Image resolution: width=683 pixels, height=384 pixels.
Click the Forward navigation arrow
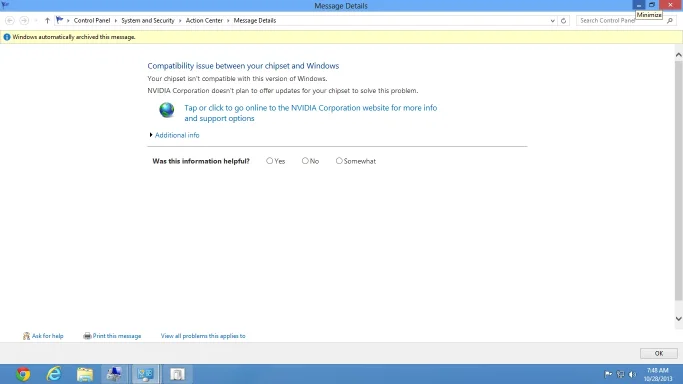(x=24, y=20)
